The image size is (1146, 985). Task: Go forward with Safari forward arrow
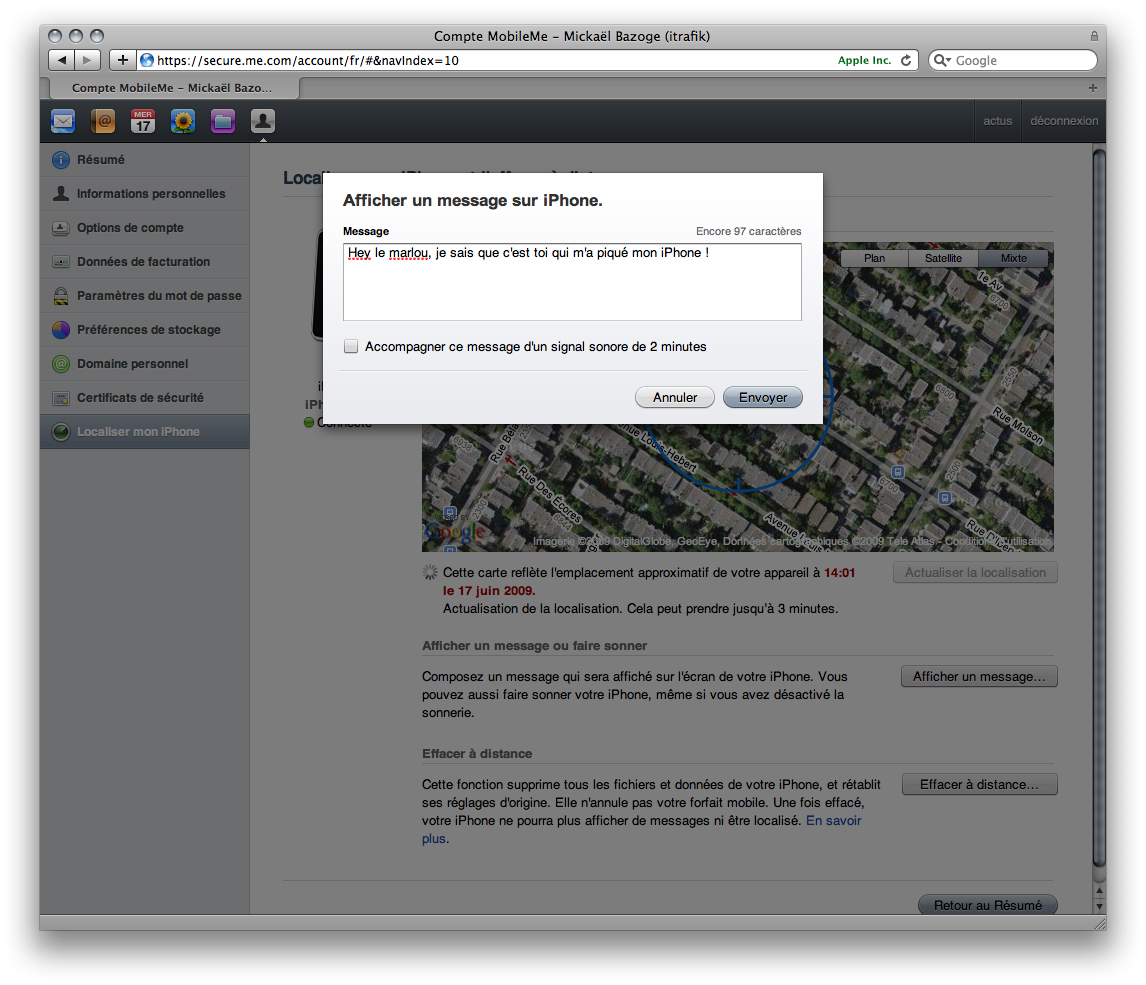tap(87, 60)
